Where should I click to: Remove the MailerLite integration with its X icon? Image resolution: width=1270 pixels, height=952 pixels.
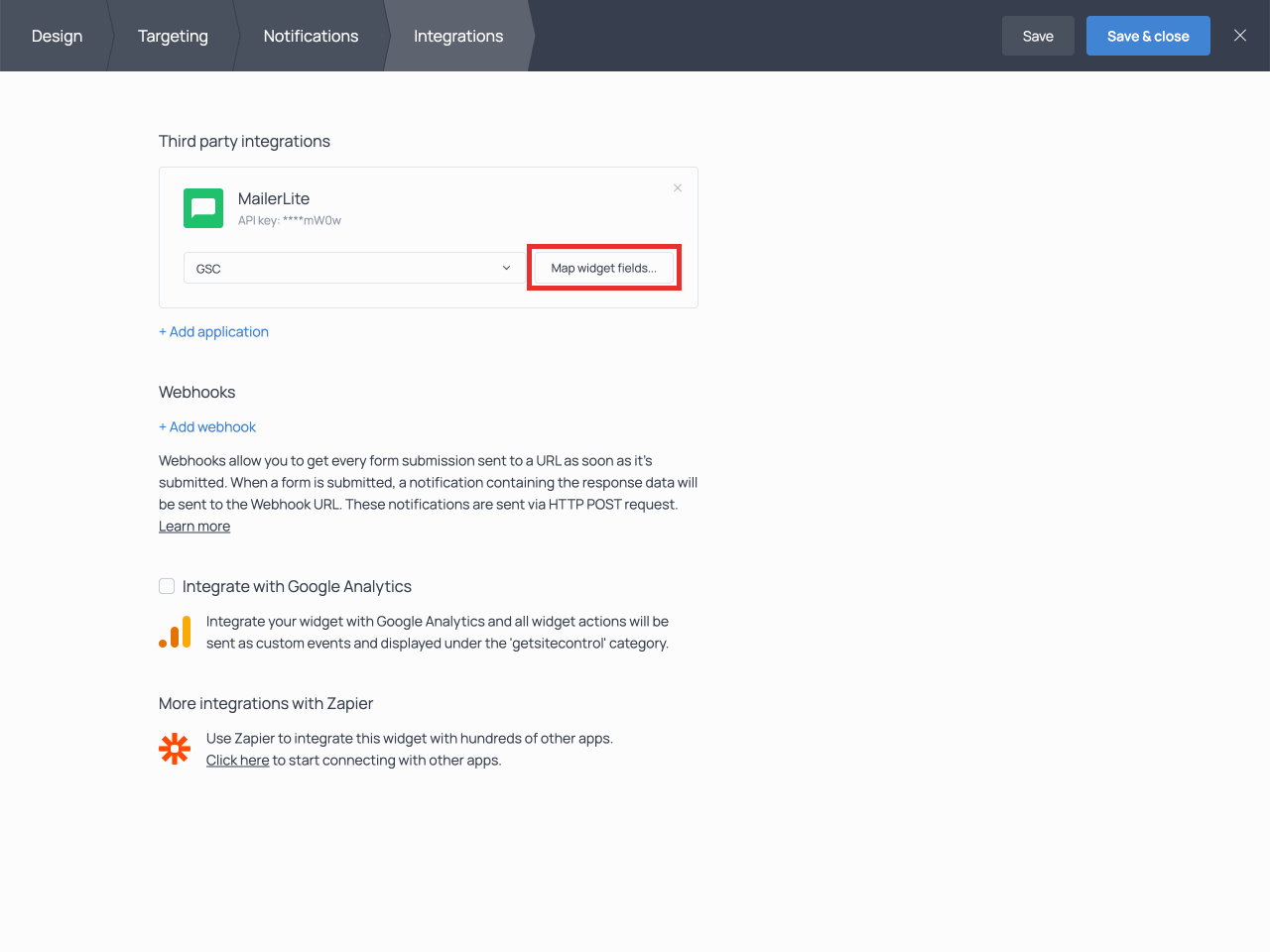678,188
